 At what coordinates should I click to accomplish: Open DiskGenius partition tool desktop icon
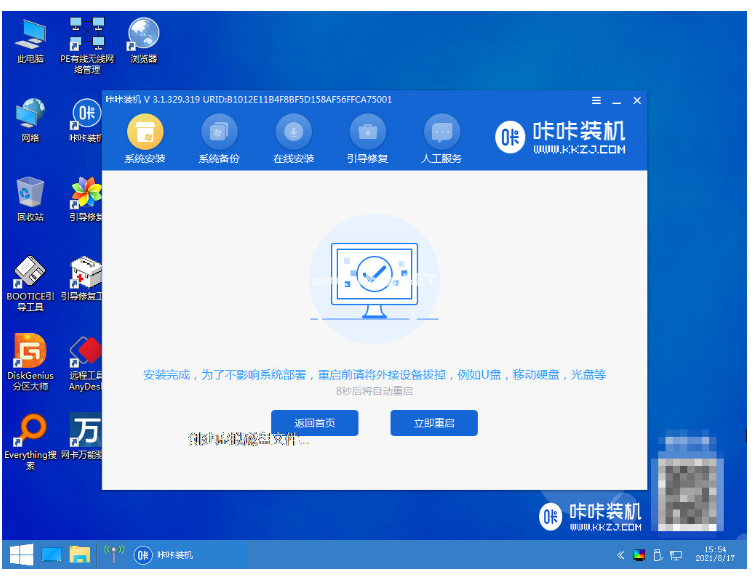pyautogui.click(x=30, y=353)
